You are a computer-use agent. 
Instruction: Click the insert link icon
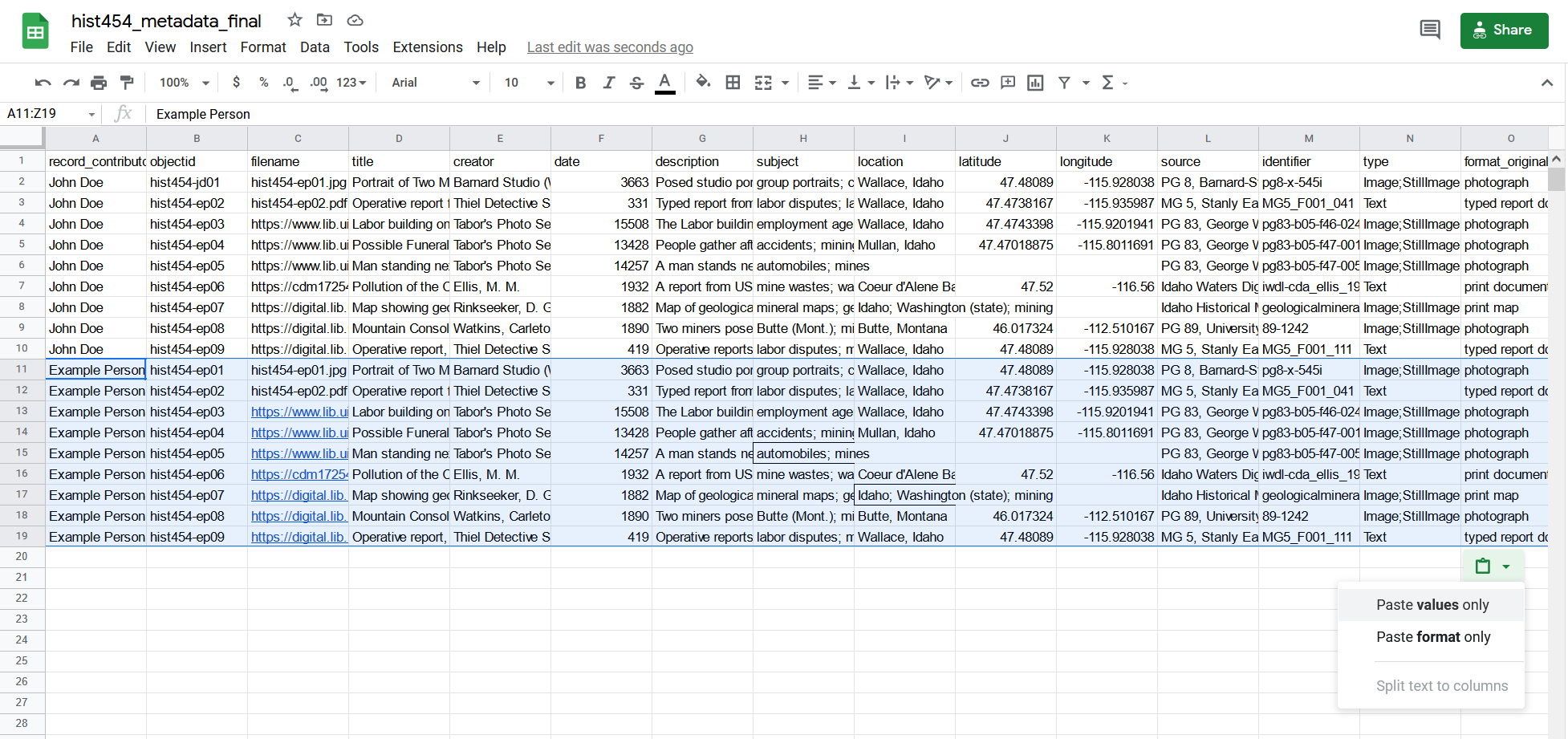point(980,83)
